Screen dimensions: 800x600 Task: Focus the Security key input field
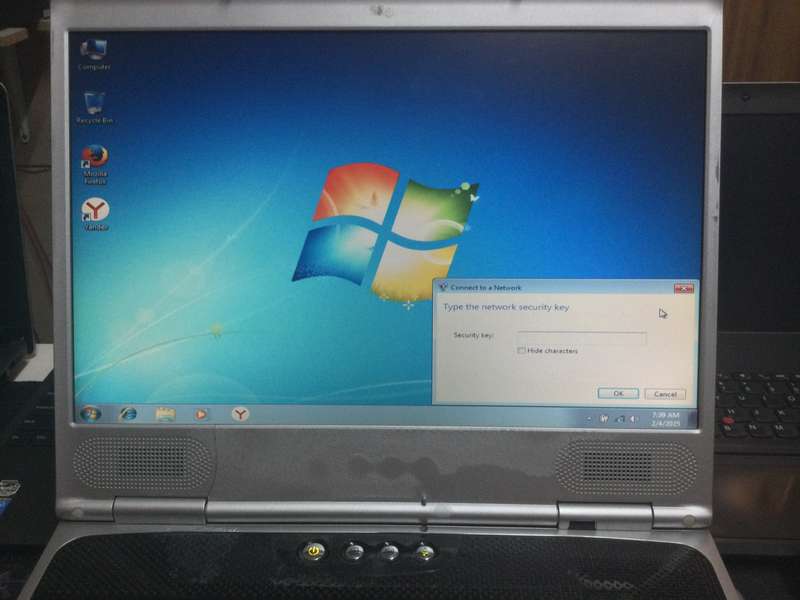(x=582, y=337)
